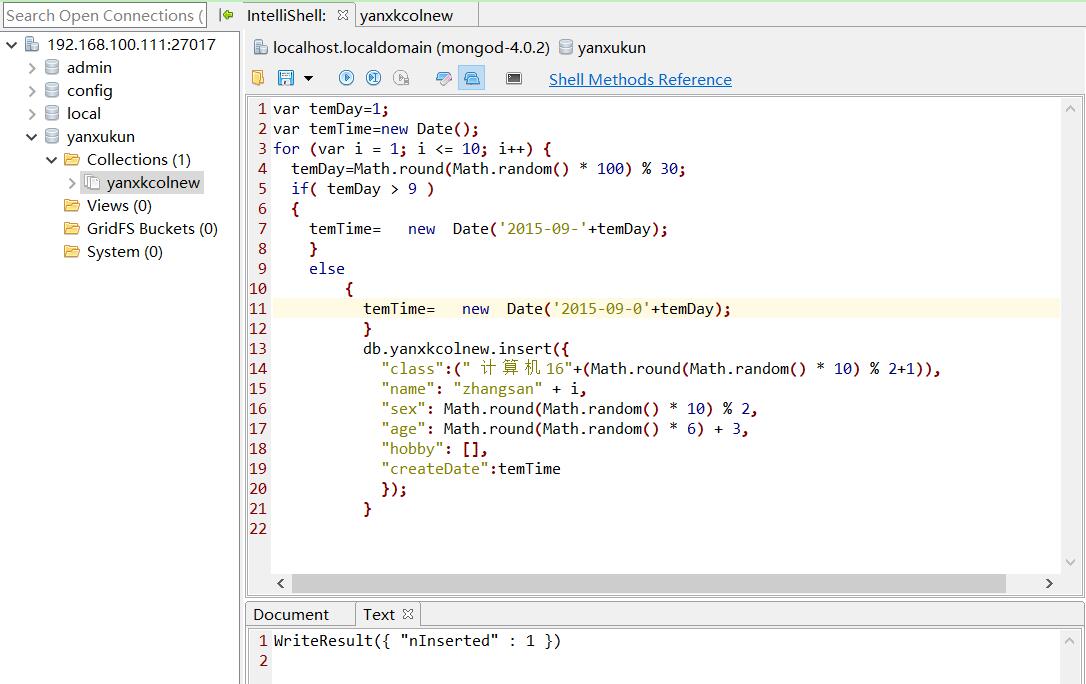The width and height of the screenshot is (1086, 684).
Task: Expand the yanxkcolnew collection node
Action: pyautogui.click(x=71, y=183)
